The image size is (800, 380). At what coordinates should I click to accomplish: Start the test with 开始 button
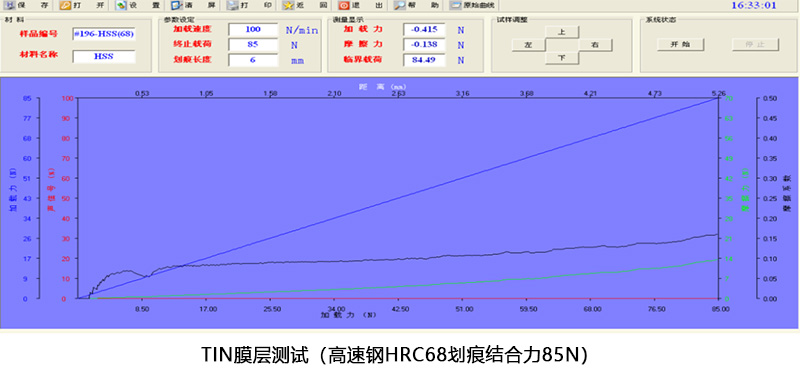click(680, 44)
